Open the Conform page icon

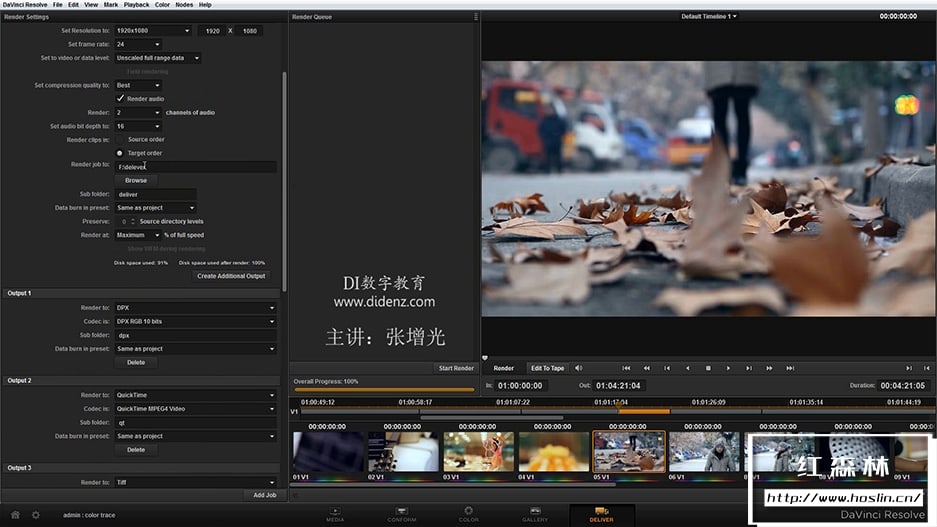(402, 514)
